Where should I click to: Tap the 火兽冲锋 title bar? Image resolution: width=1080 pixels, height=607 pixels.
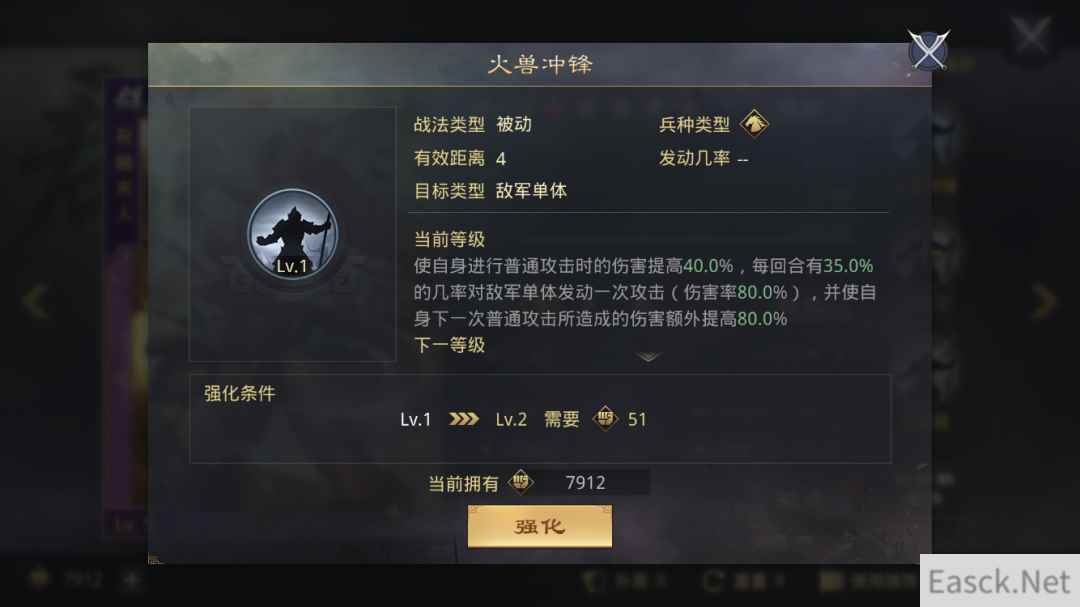tap(540, 65)
